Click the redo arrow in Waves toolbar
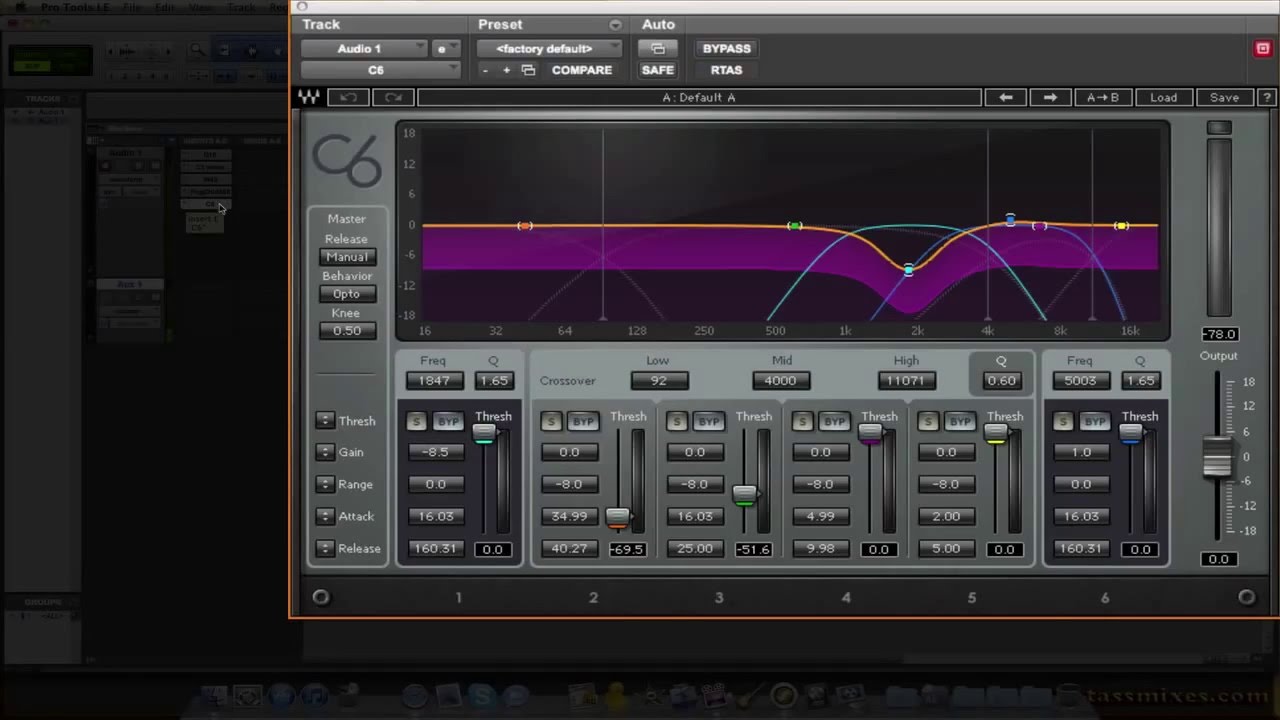 393,97
